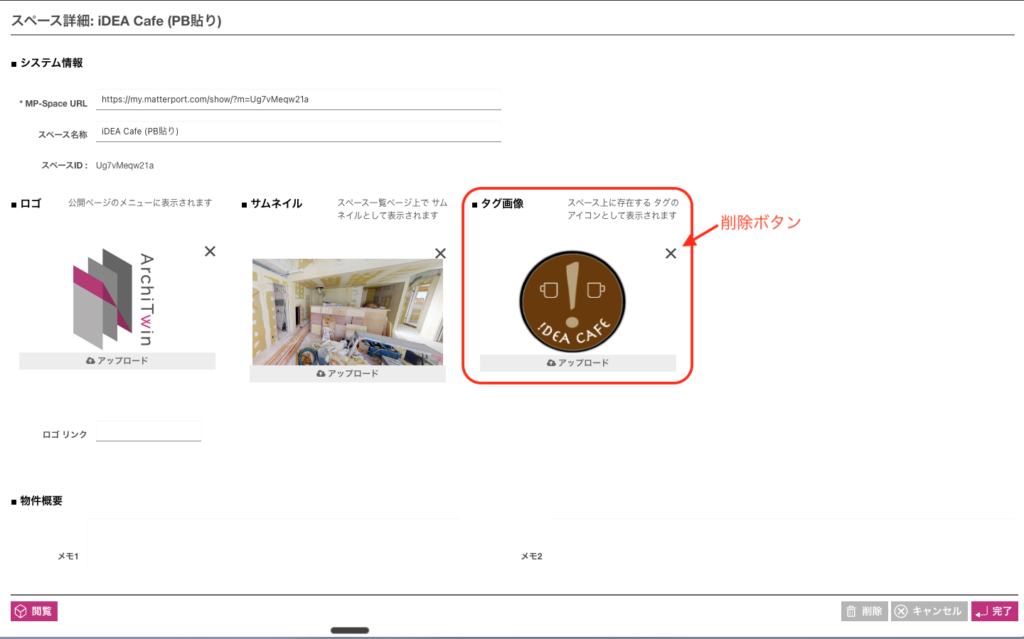This screenshot has height=639, width=1024.
Task: Click the bottom center drag handle bar
Action: 350,630
